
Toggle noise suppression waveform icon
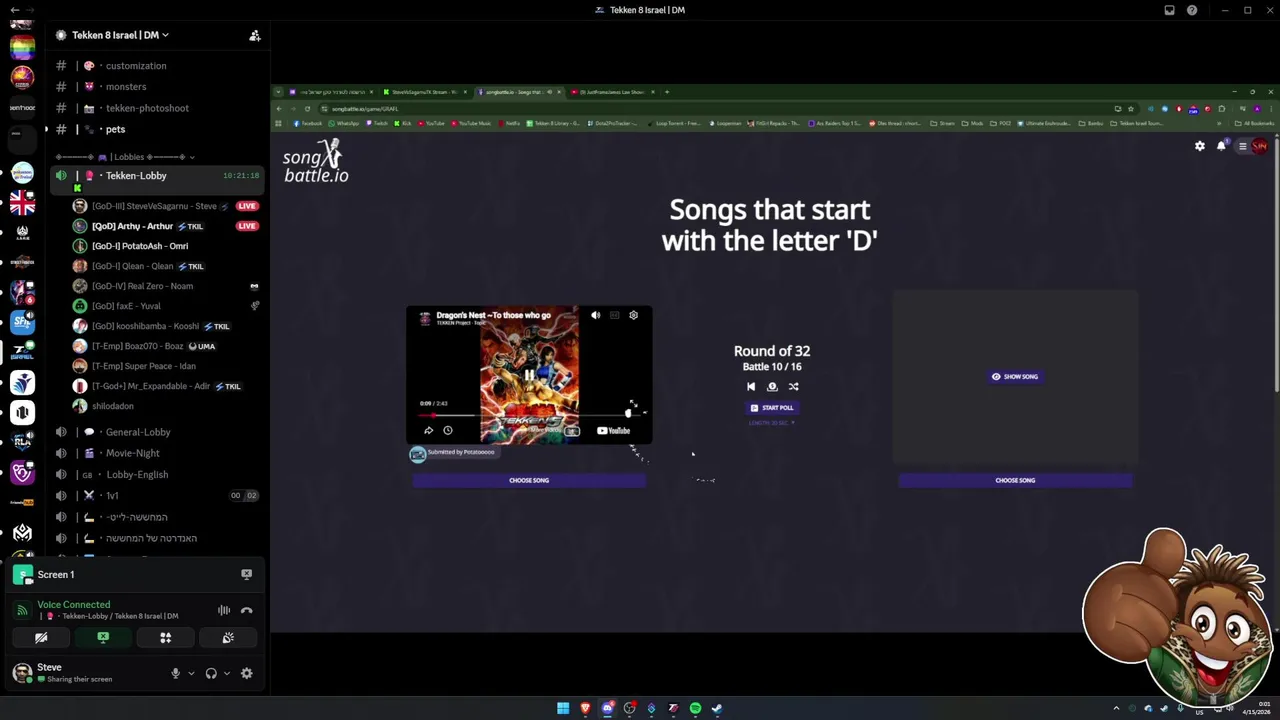224,610
